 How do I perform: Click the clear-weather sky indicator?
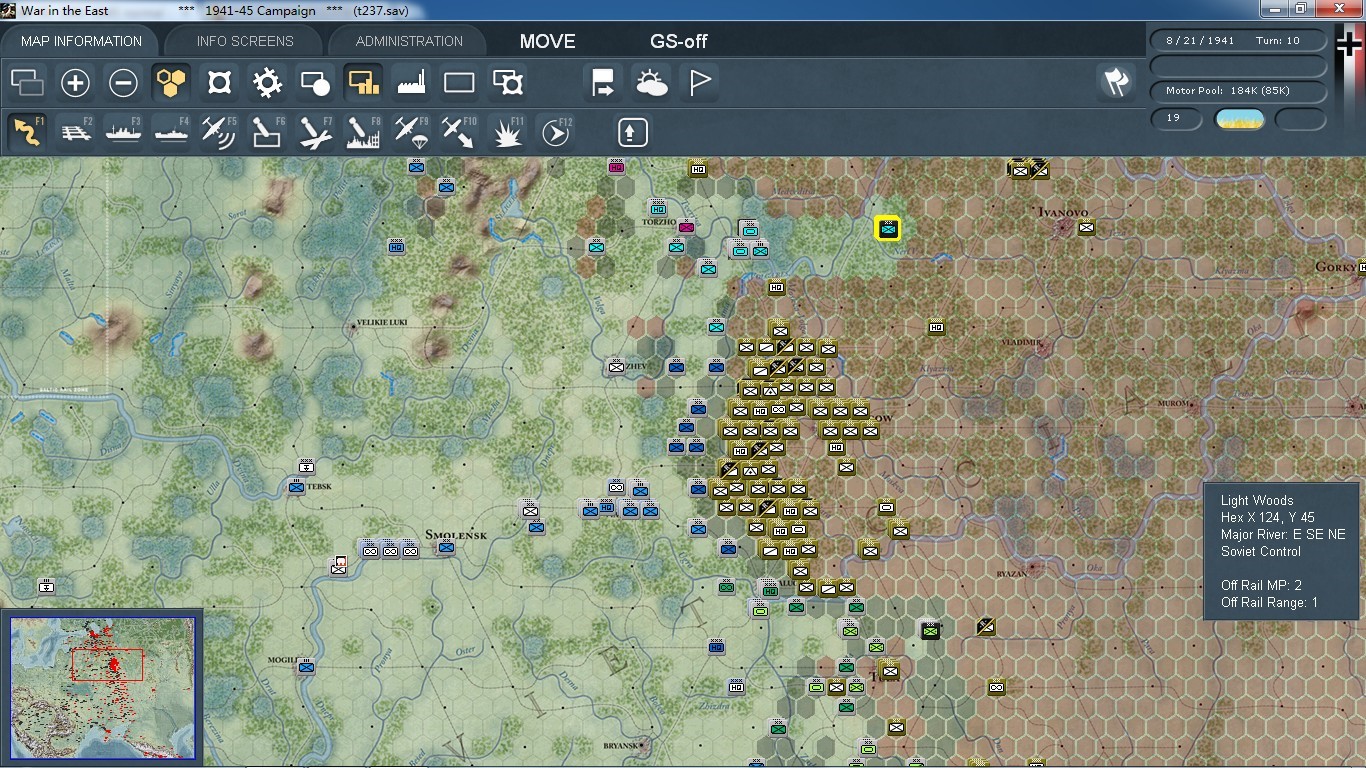(1239, 119)
